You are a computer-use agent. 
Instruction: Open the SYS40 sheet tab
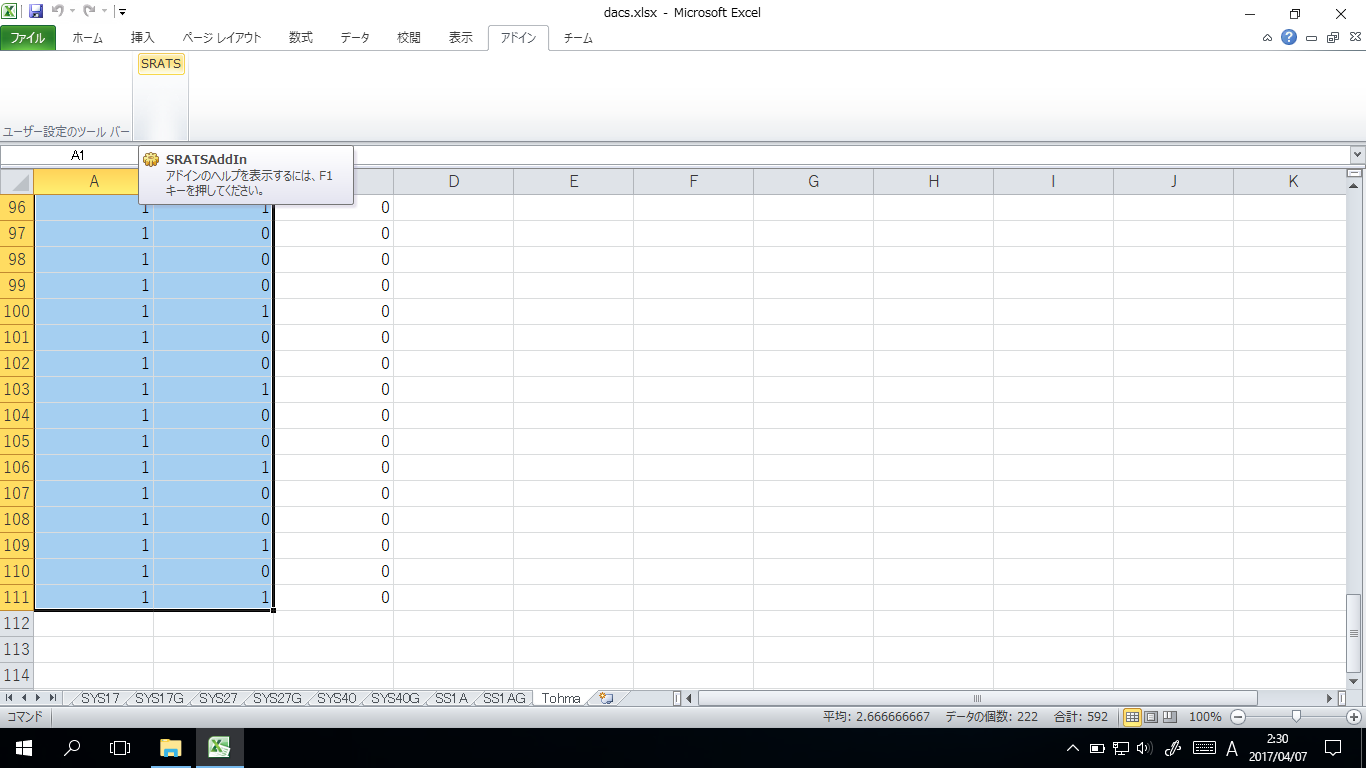click(x=336, y=698)
